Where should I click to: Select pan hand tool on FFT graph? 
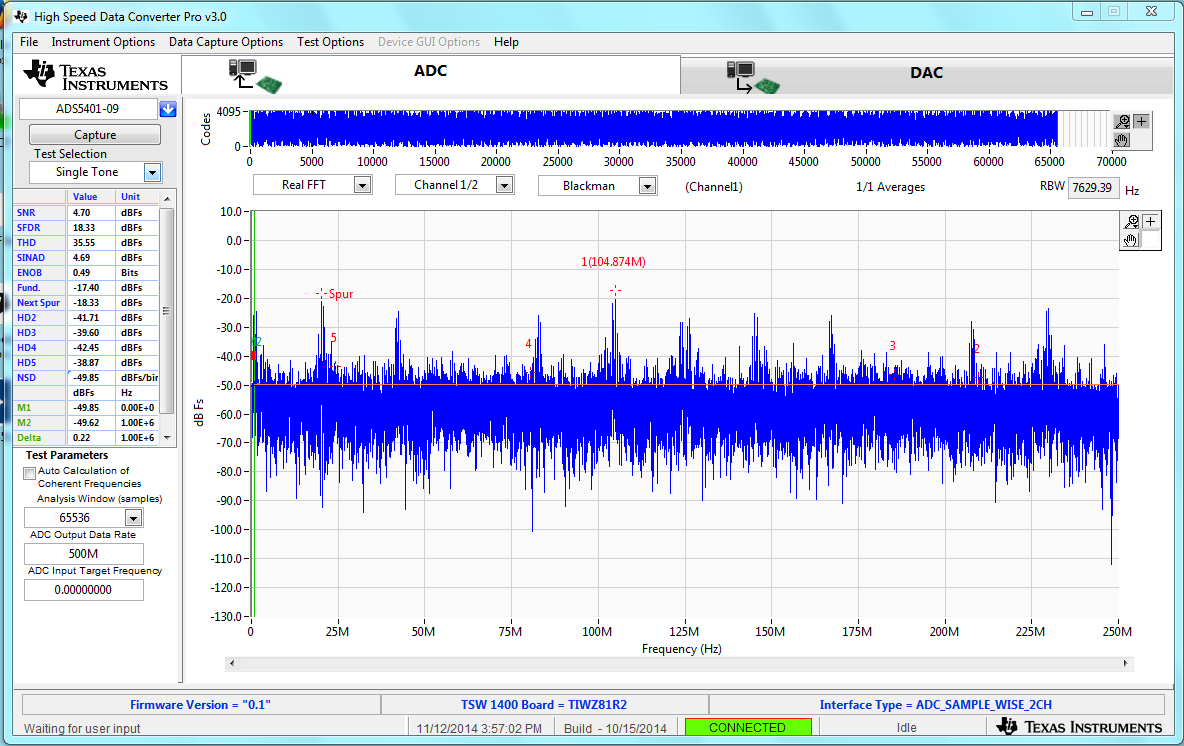[1131, 239]
